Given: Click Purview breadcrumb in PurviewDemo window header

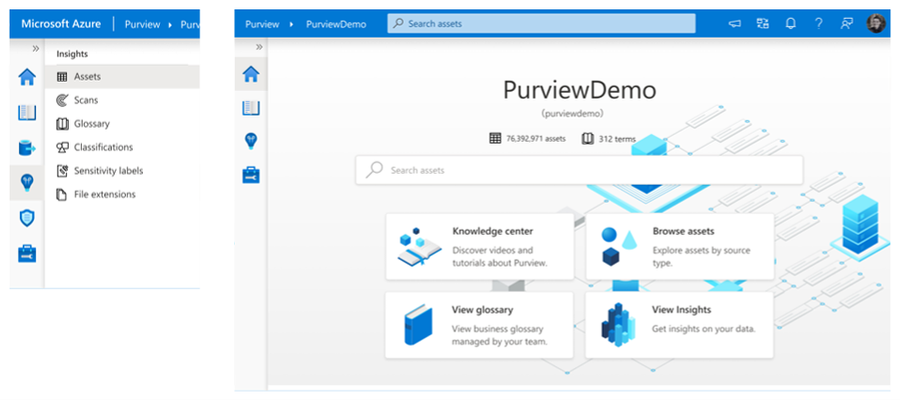Looking at the screenshot, I should 262,24.
